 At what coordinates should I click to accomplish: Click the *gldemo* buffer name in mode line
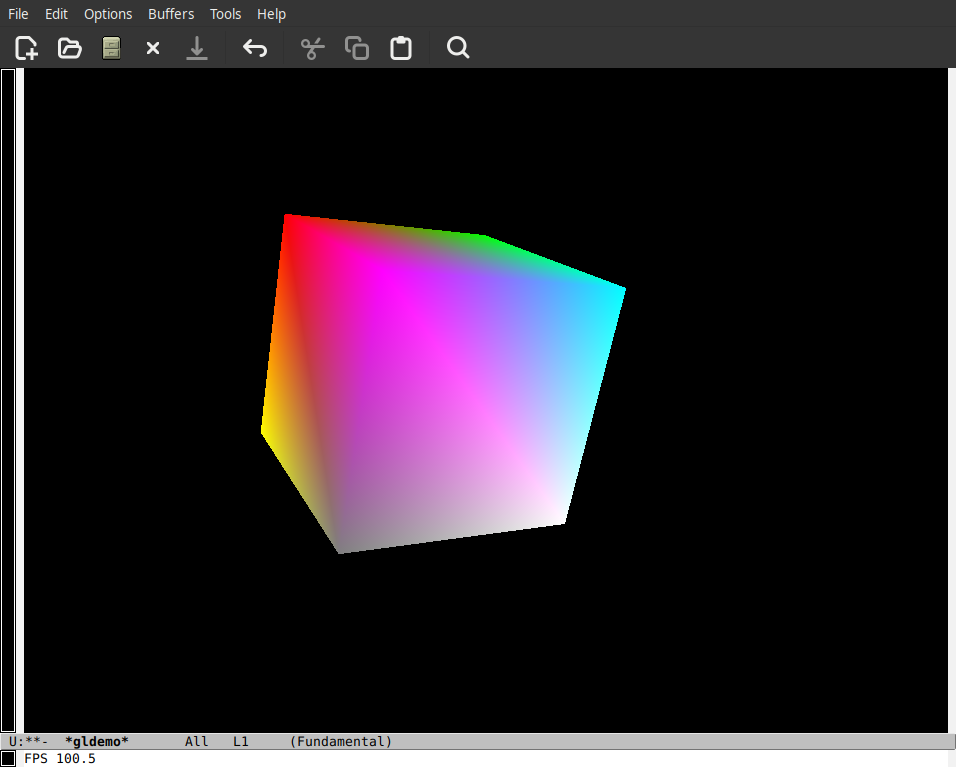(x=97, y=741)
